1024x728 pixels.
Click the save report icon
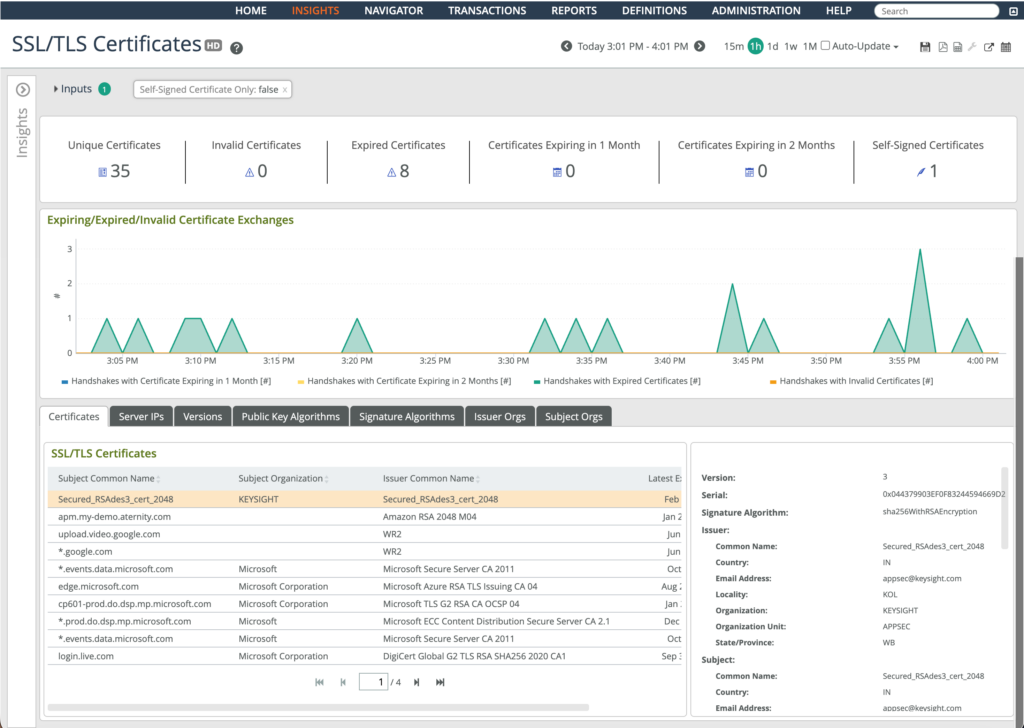(x=925, y=47)
